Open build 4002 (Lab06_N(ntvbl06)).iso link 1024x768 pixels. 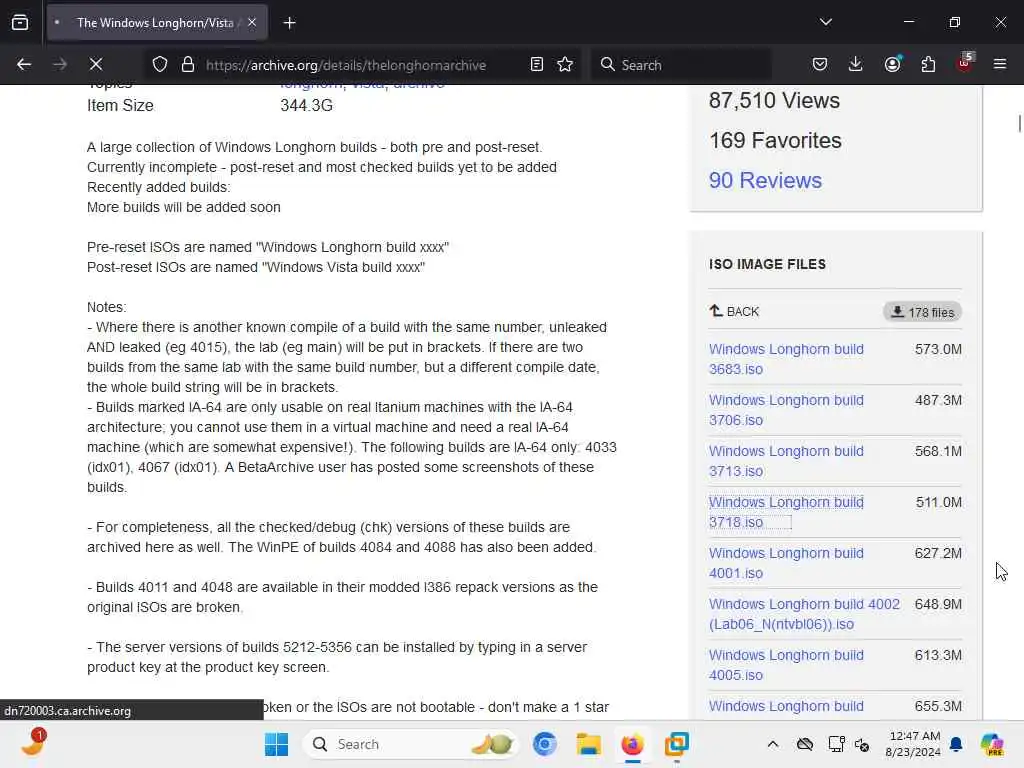805,614
